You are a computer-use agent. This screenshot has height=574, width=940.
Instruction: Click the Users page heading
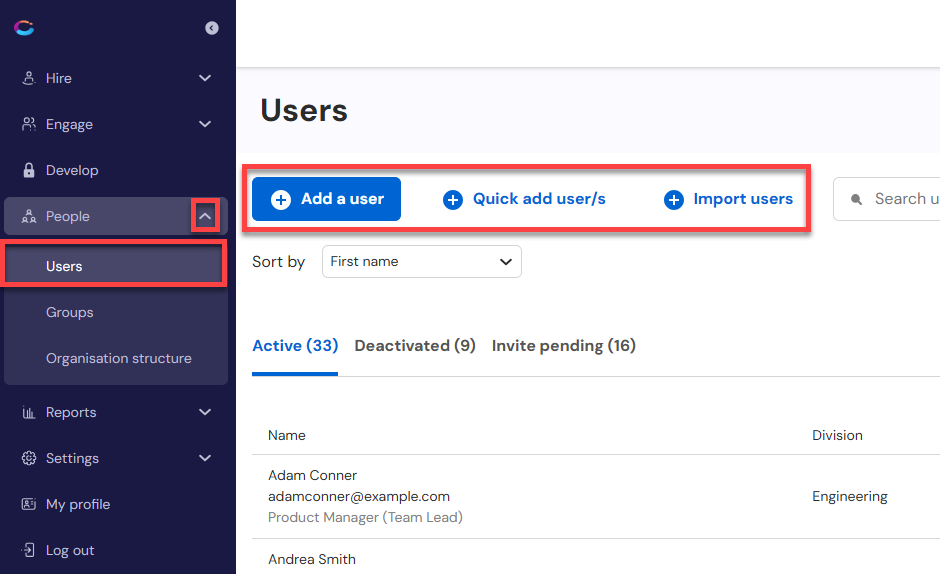pos(304,110)
